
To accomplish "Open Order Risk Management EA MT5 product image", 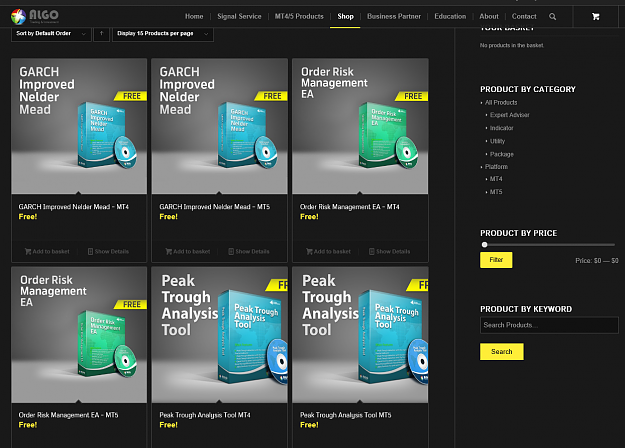I will [x=79, y=335].
